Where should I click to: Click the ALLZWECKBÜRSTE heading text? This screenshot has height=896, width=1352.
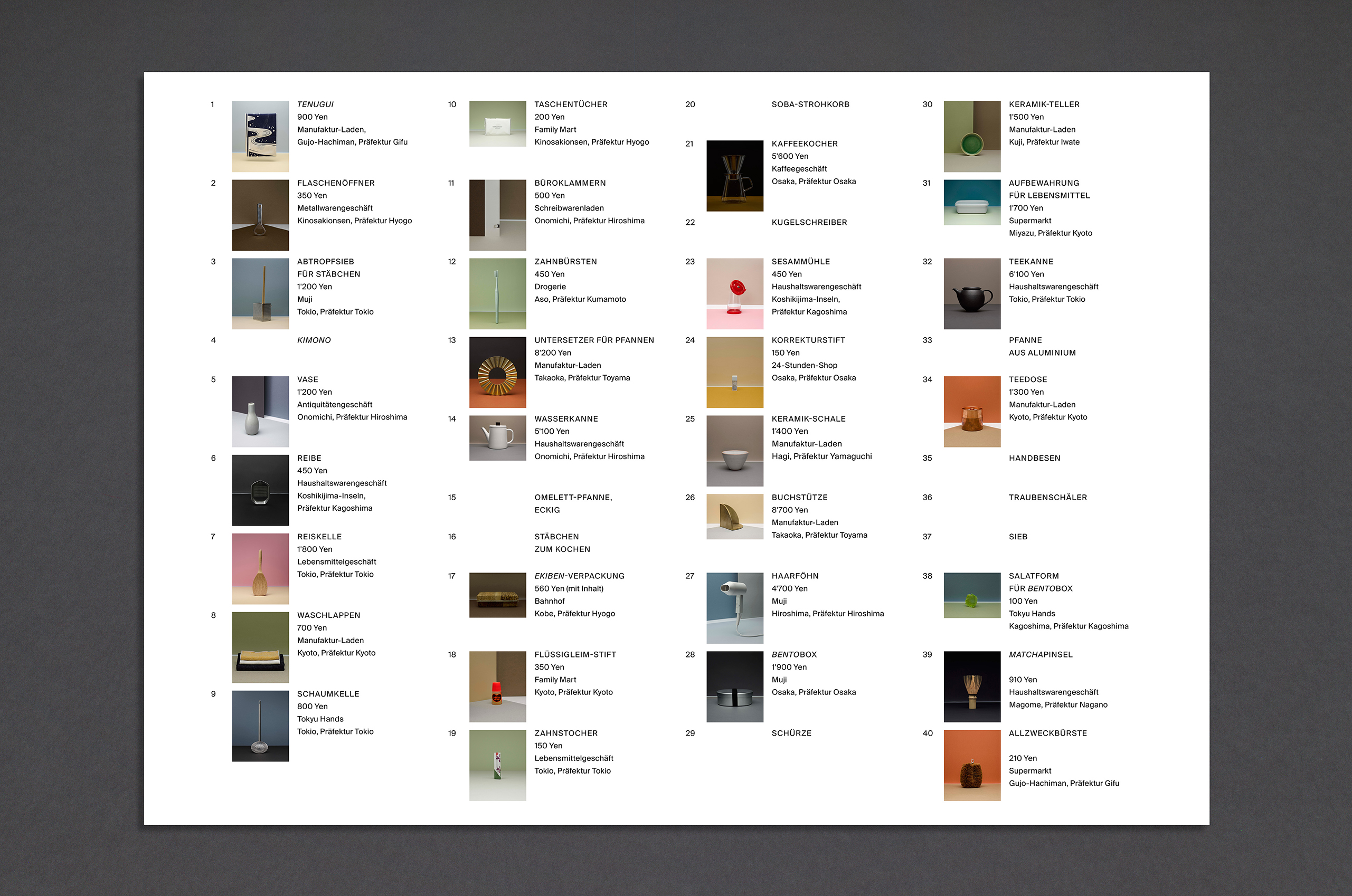point(1047,733)
